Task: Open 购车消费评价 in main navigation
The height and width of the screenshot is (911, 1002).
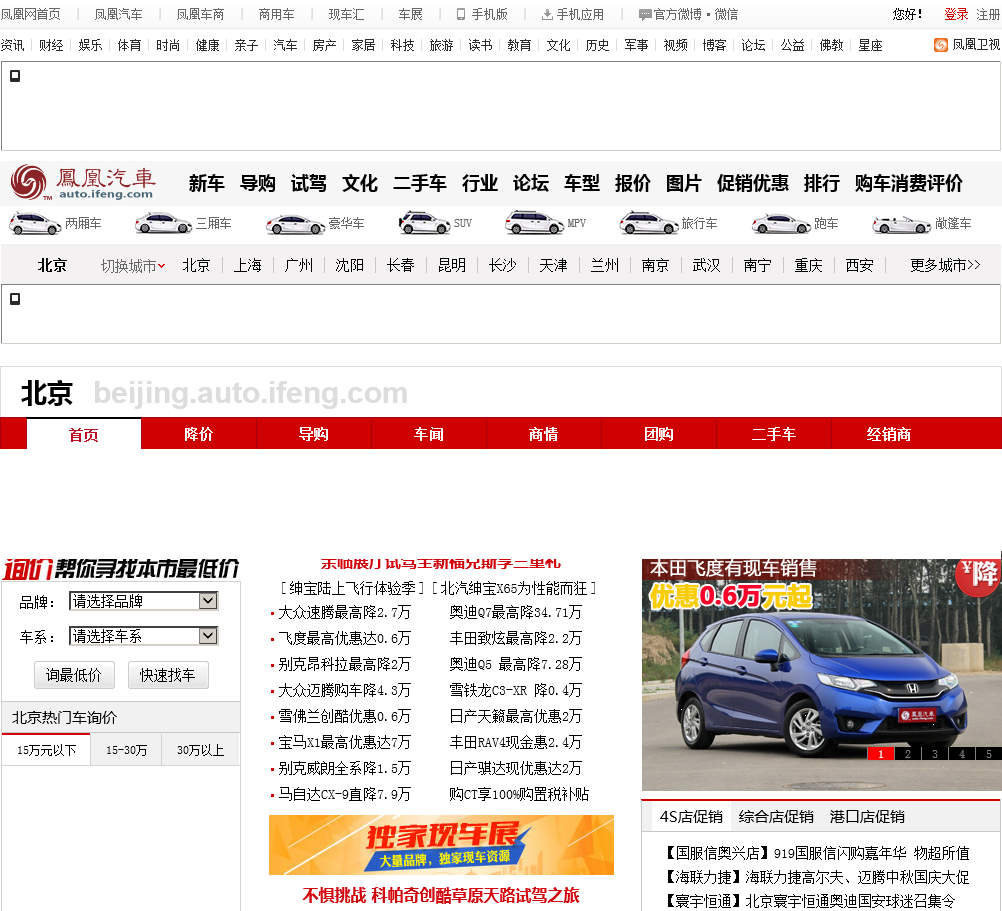Action: 909,183
